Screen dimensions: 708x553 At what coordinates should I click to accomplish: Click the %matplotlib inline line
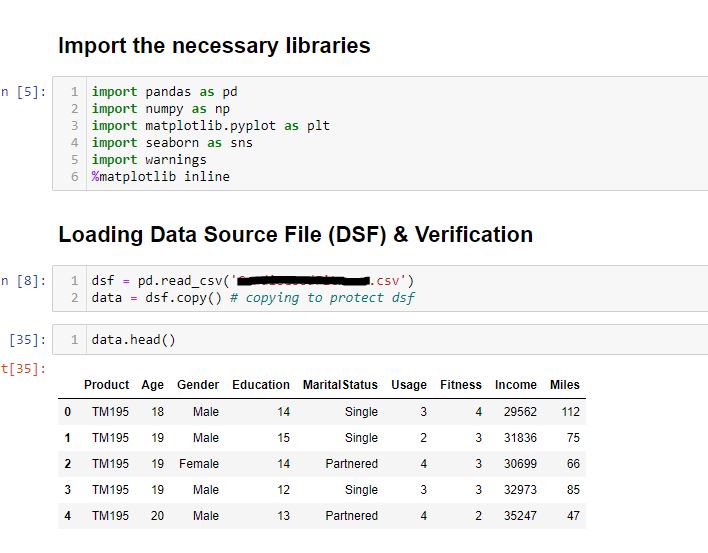point(160,177)
